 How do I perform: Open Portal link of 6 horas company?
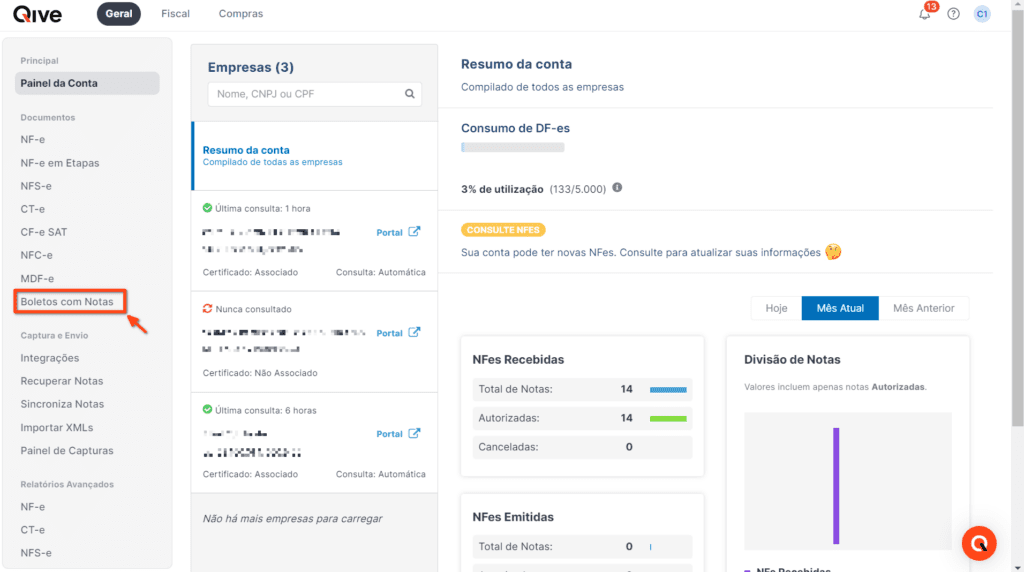[389, 434]
